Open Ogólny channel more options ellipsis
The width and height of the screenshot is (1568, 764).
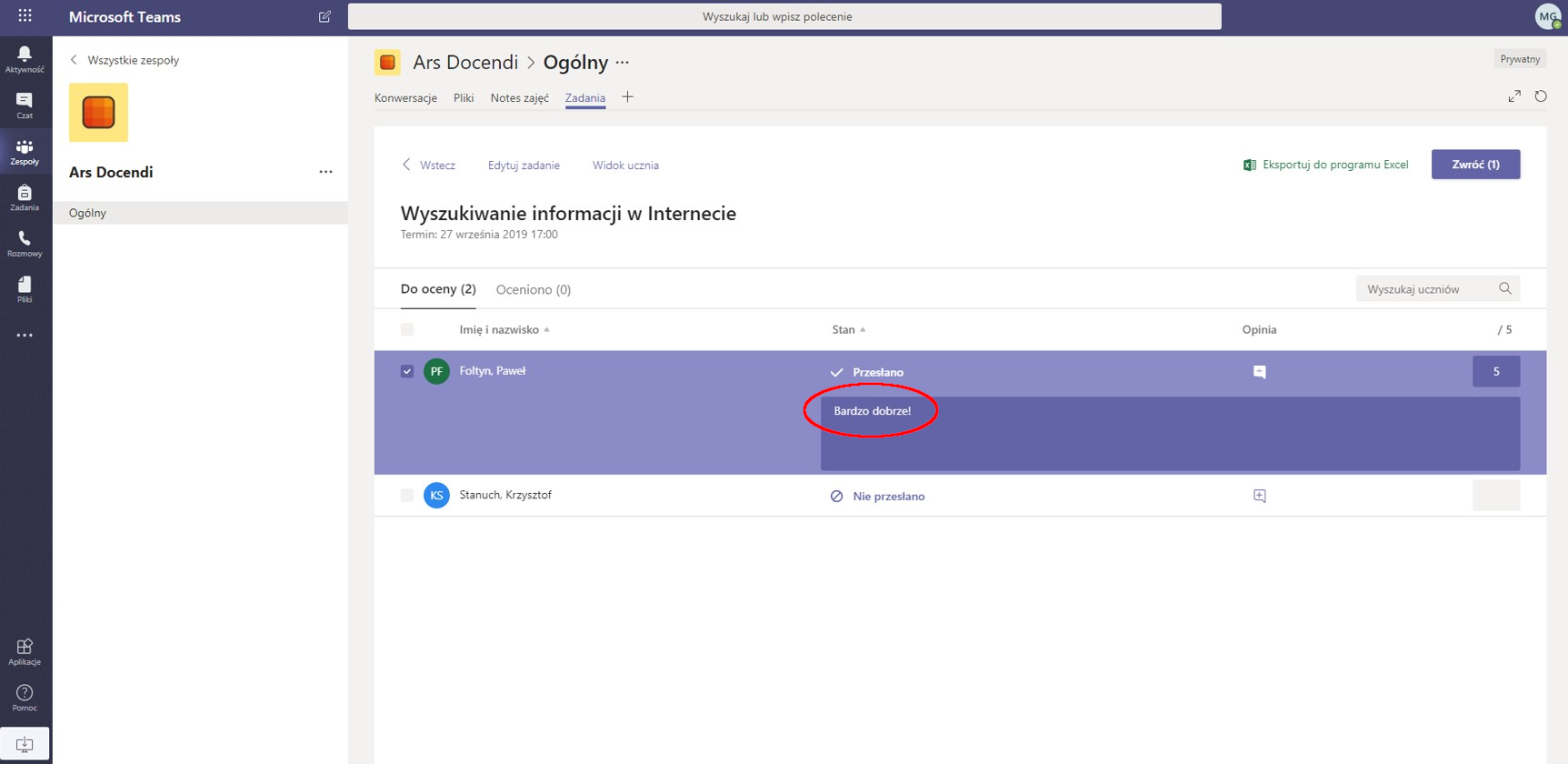(x=622, y=63)
